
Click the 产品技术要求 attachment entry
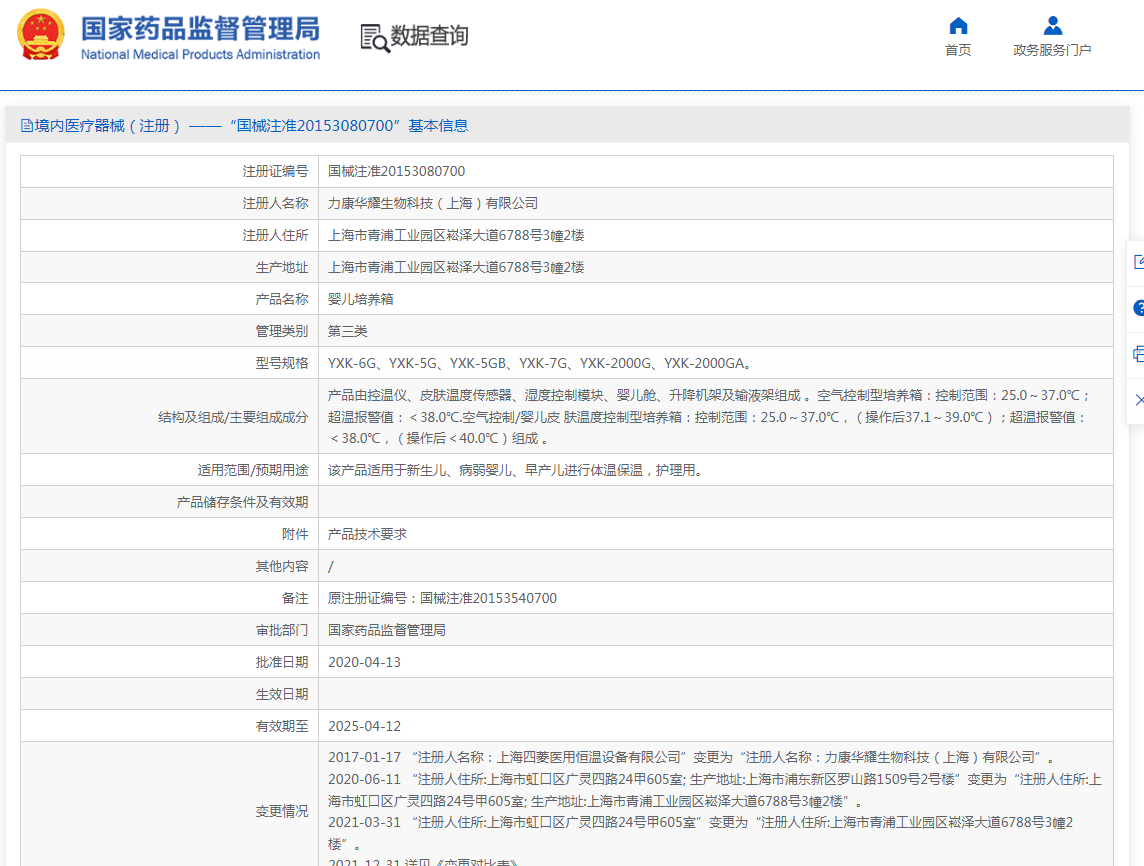tap(367, 534)
